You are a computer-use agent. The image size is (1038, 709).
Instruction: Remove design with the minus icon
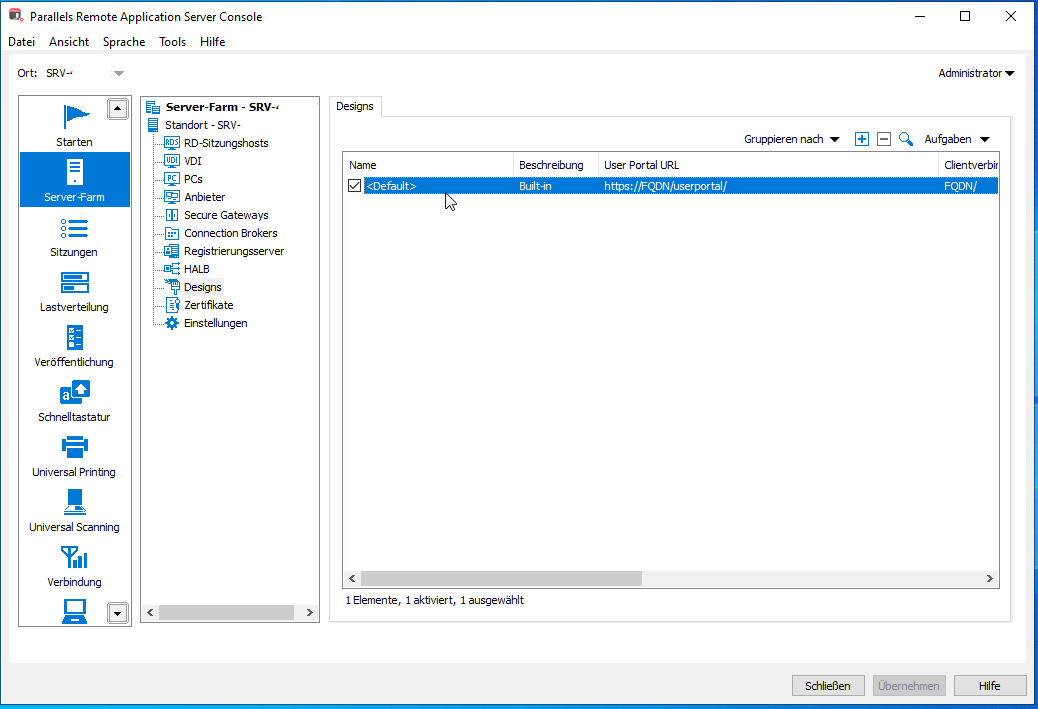[x=884, y=139]
